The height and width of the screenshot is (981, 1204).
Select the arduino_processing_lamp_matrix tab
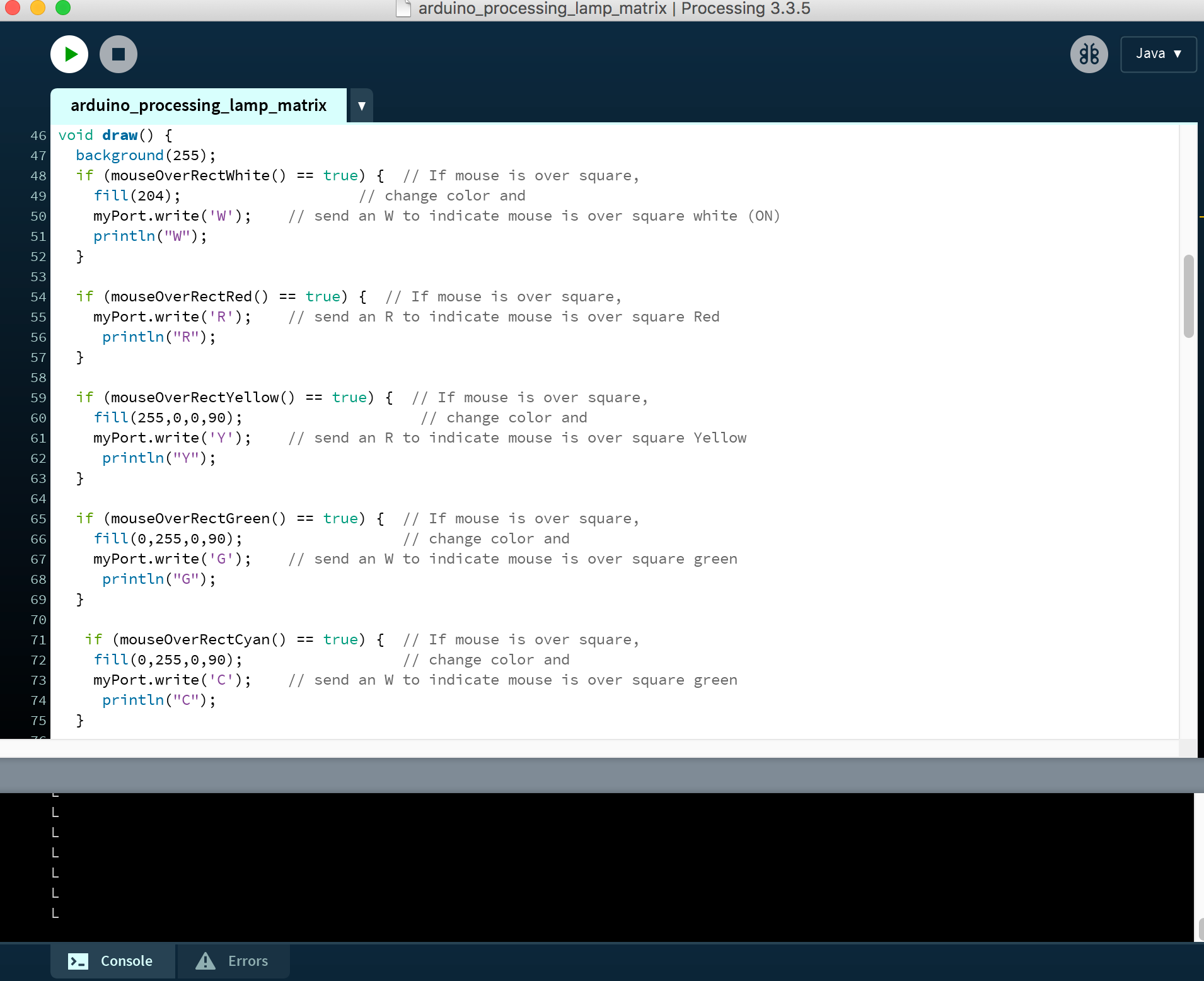tap(199, 105)
